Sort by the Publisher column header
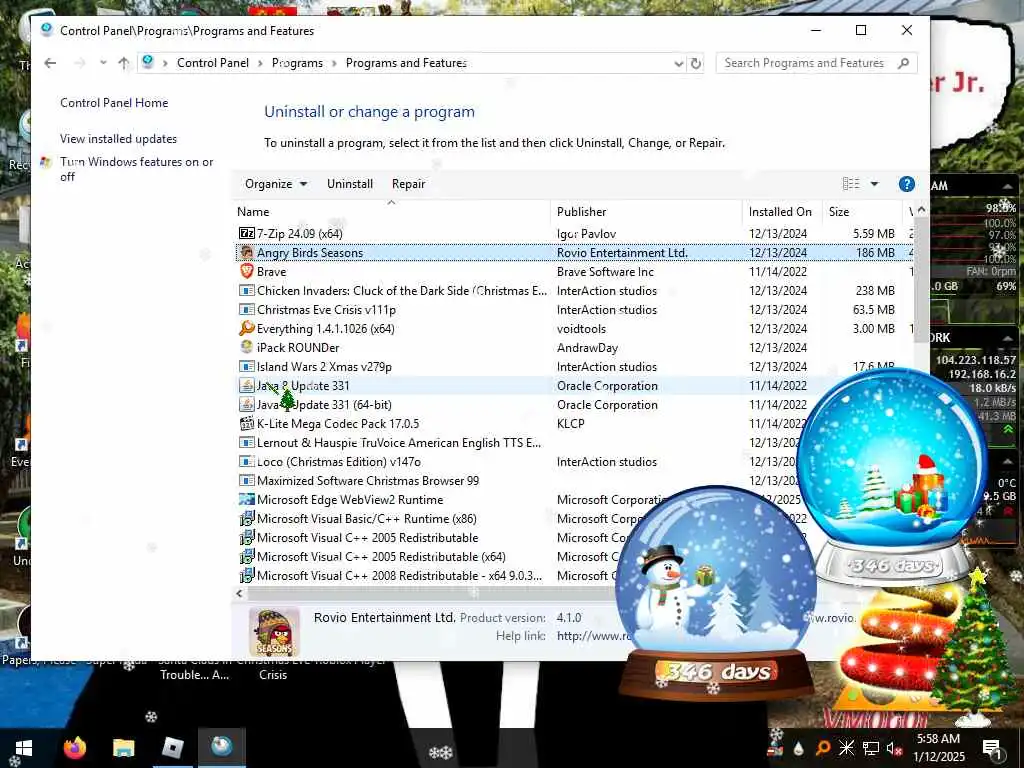Screen dimensions: 1024x768 [646, 212]
